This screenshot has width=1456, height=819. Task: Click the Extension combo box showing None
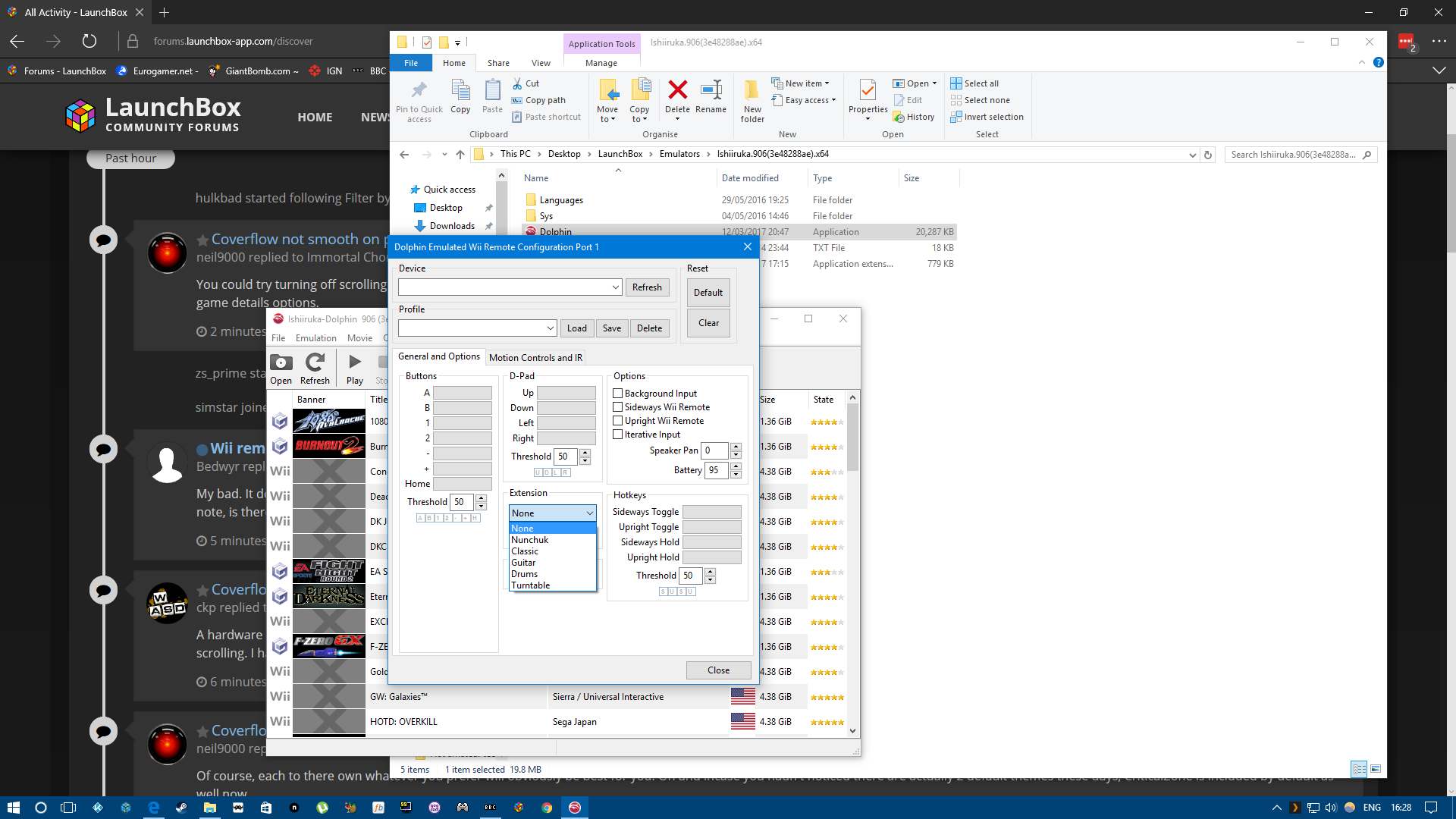coord(552,513)
